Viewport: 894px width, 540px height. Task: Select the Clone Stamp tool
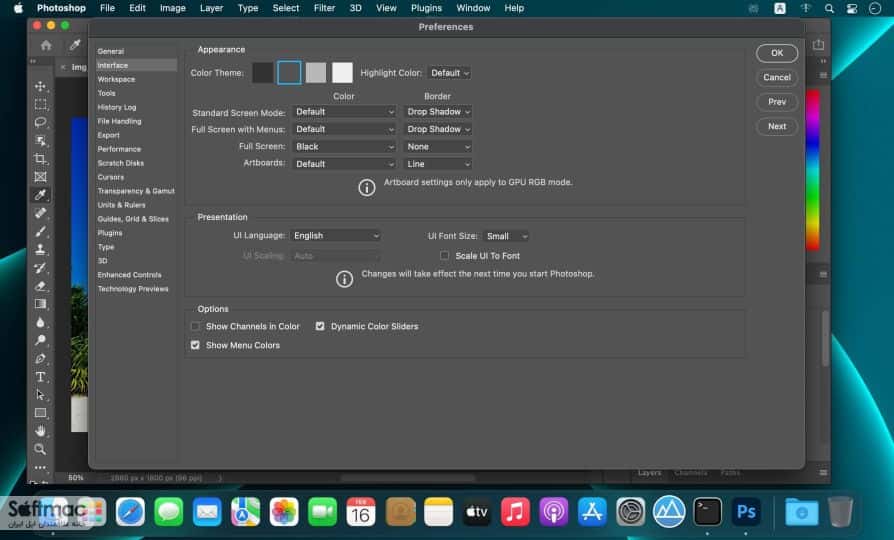point(40,250)
